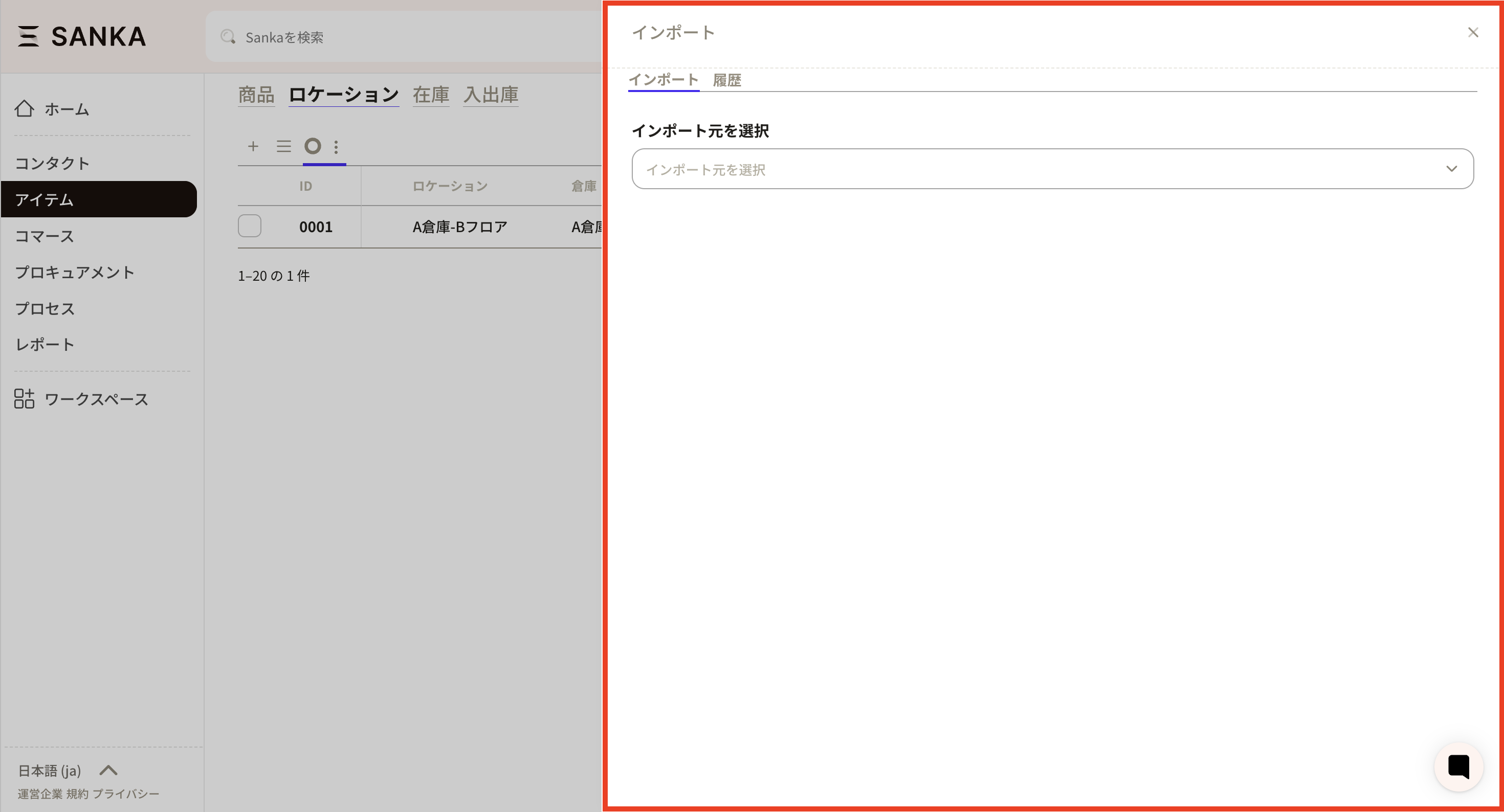Click the SANKA hamburger menu icon
This screenshot has height=812, width=1504.
point(28,36)
